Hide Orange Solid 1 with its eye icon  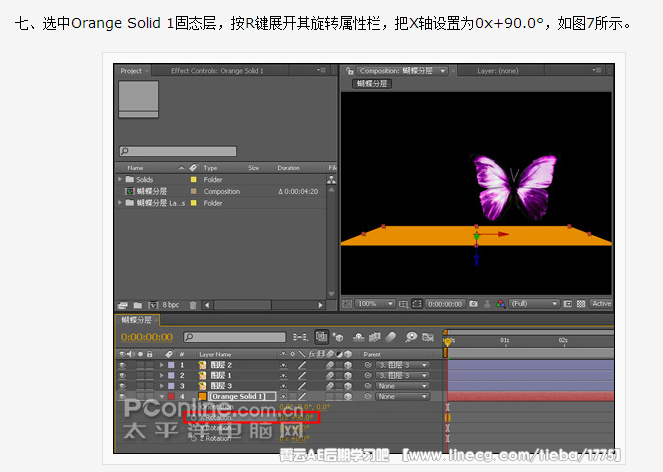tap(122, 397)
